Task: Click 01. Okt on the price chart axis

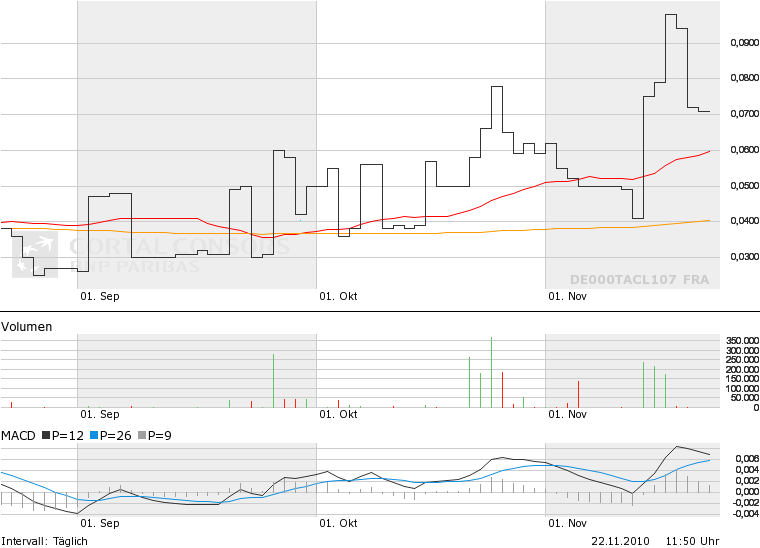Action: pos(338,296)
